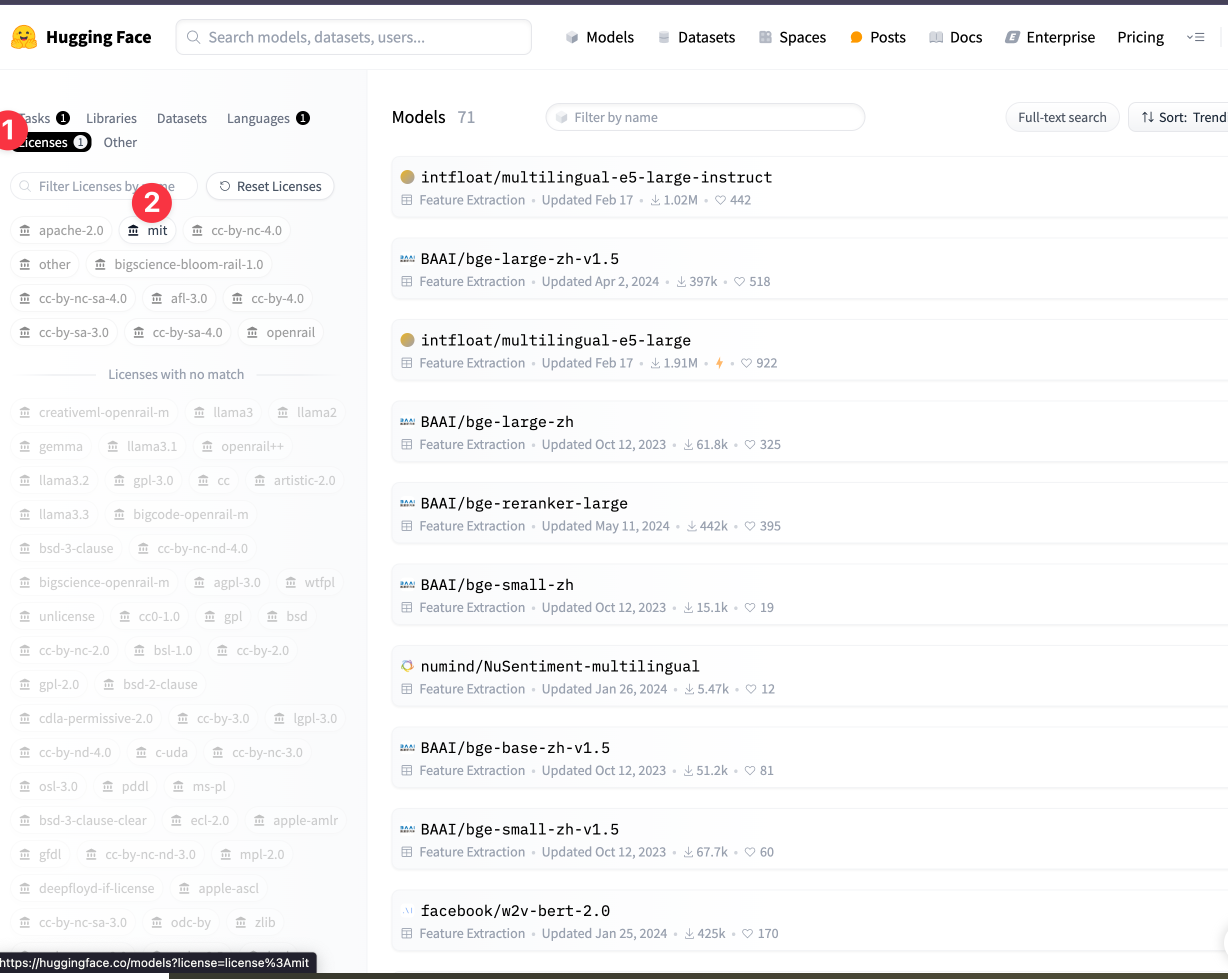
Task: Go to the Pricing page
Action: point(1140,37)
